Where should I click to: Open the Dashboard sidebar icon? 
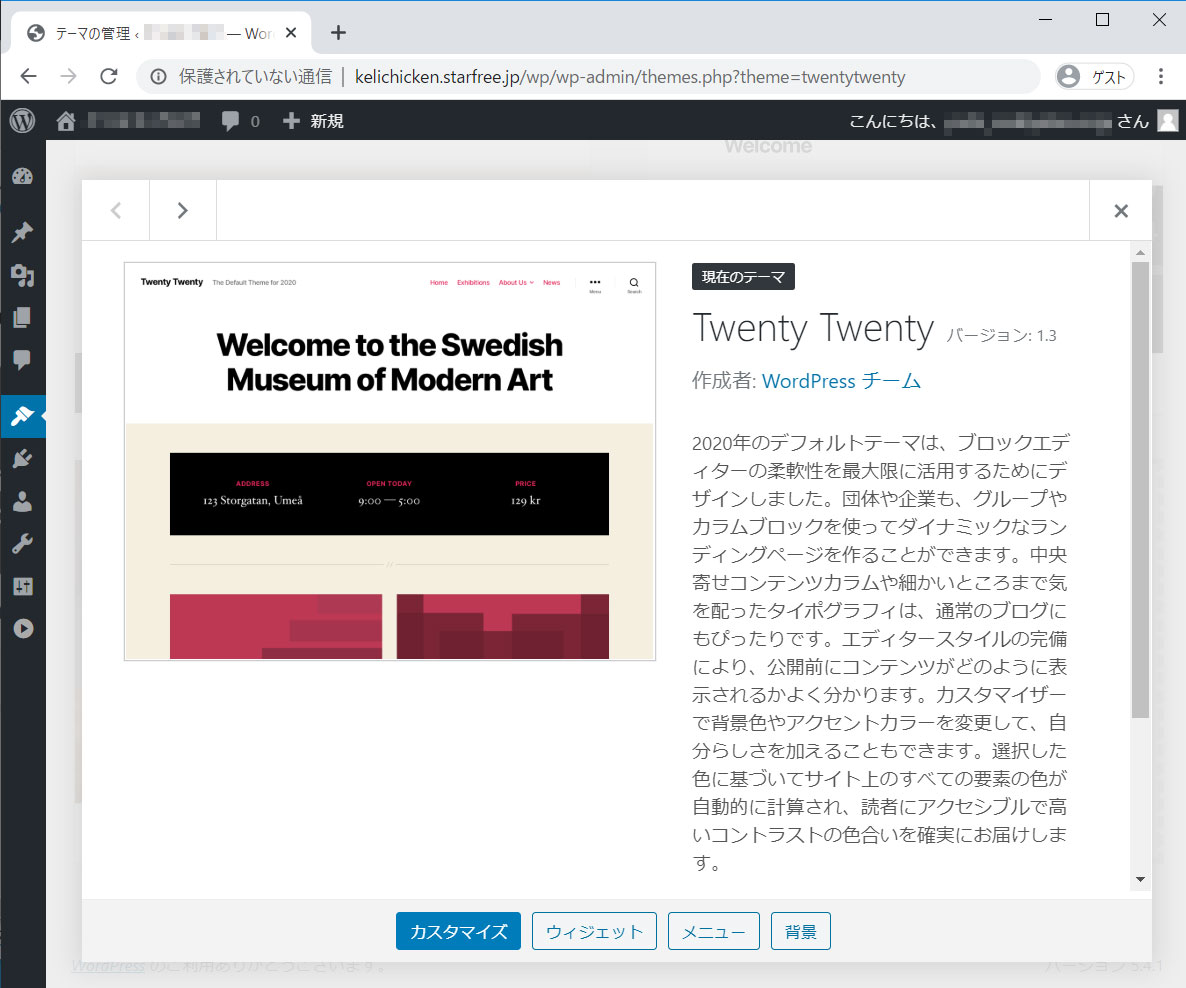coord(23,176)
